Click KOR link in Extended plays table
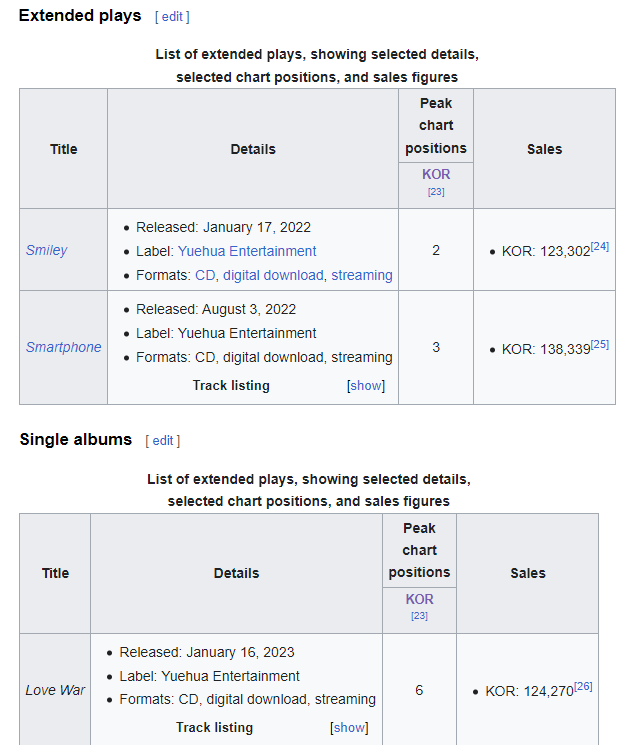633x745 pixels. click(436, 174)
